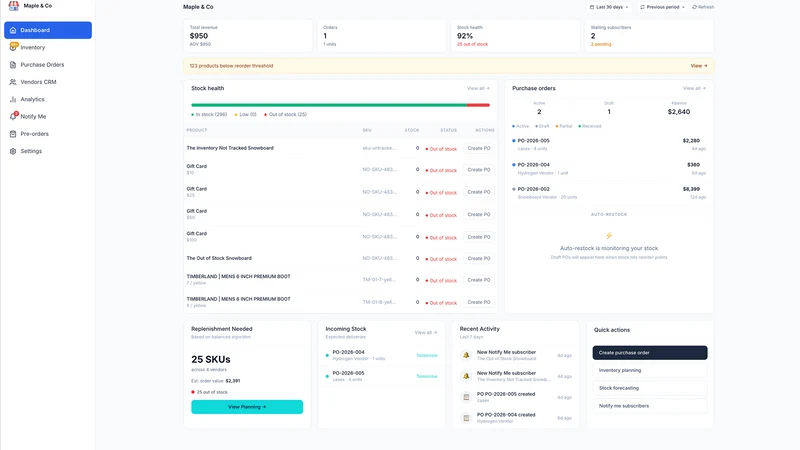Screen dimensions: 800x450
Task: Click the Refresh button
Action: 703,7
